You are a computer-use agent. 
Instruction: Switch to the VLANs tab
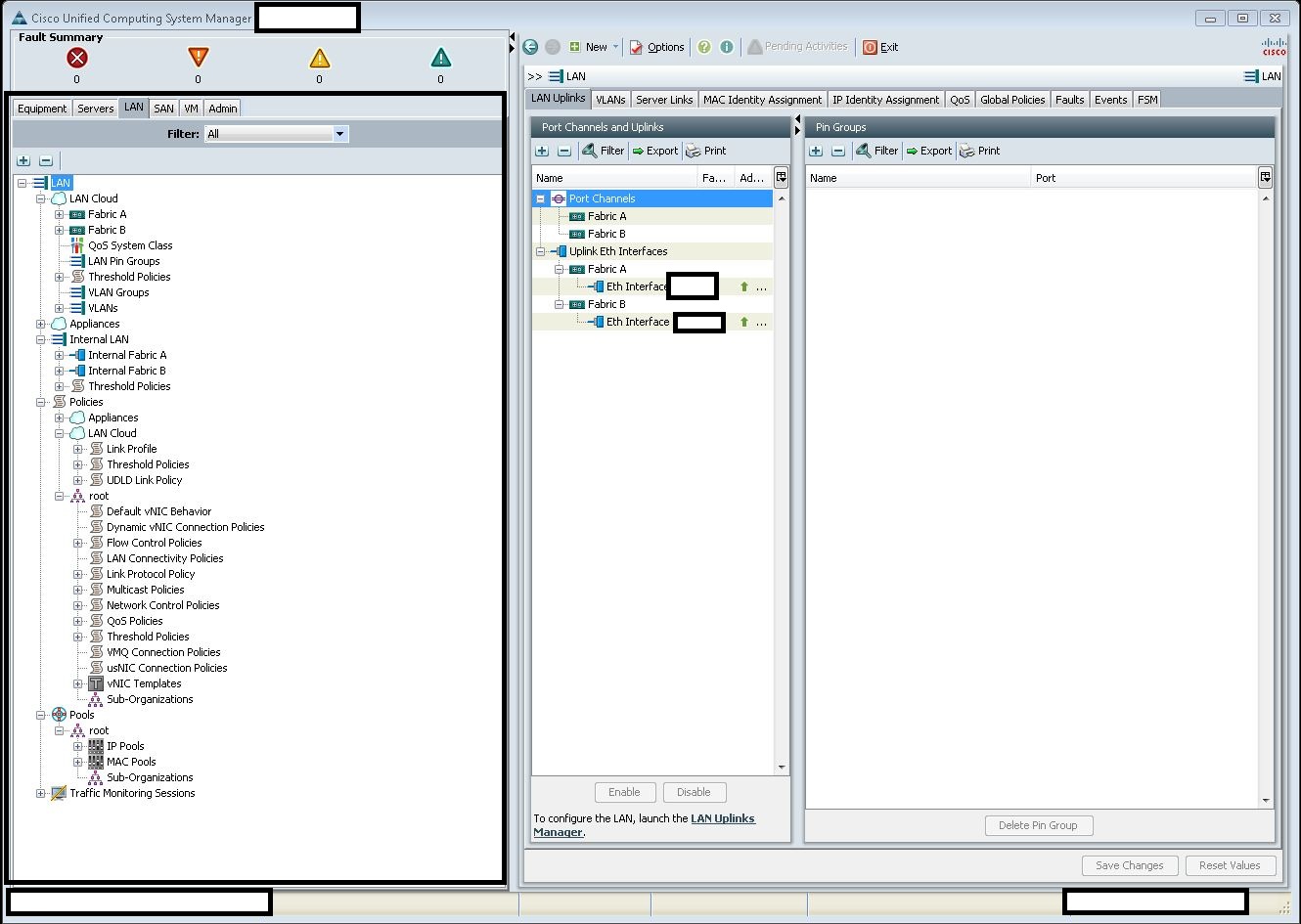point(610,100)
